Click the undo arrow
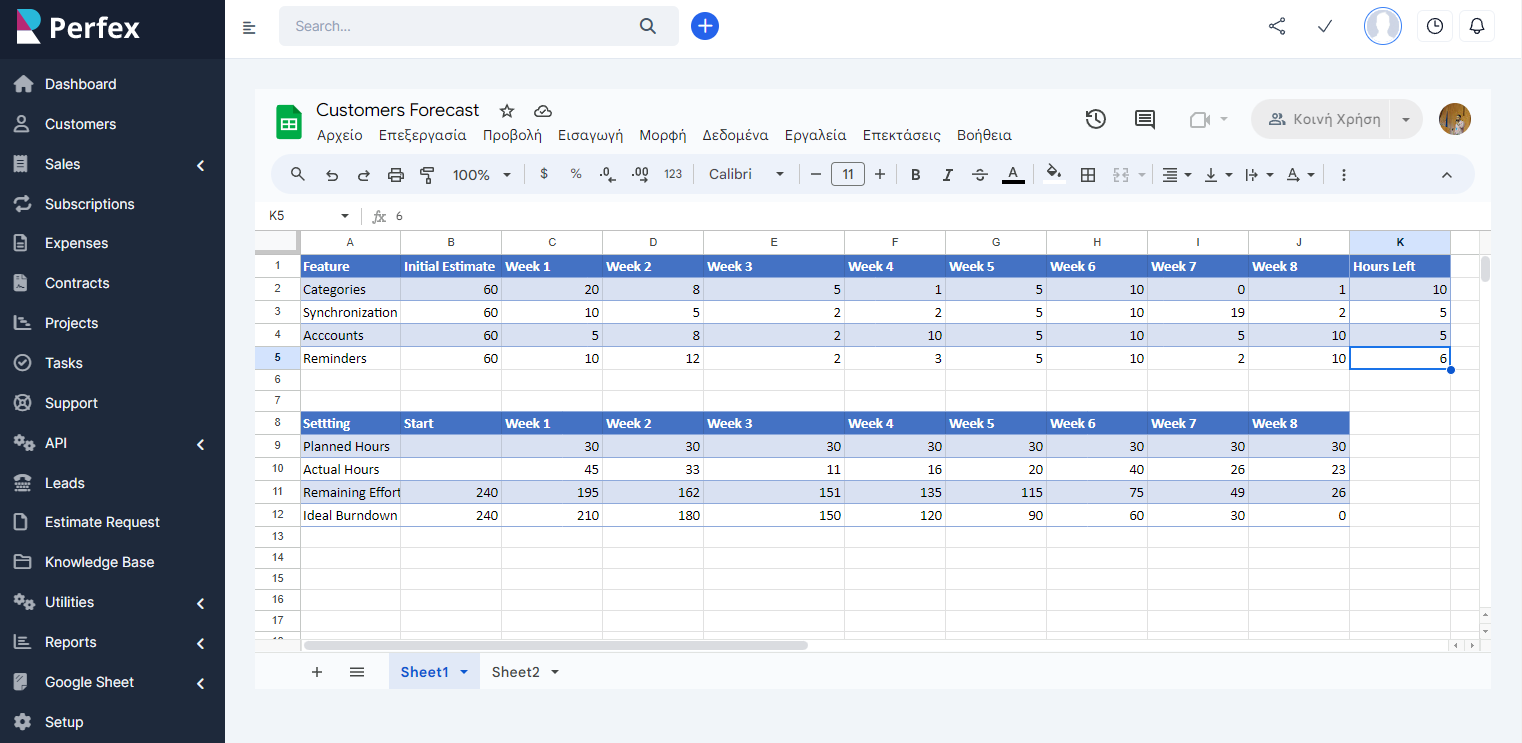The image size is (1522, 743). click(332, 175)
